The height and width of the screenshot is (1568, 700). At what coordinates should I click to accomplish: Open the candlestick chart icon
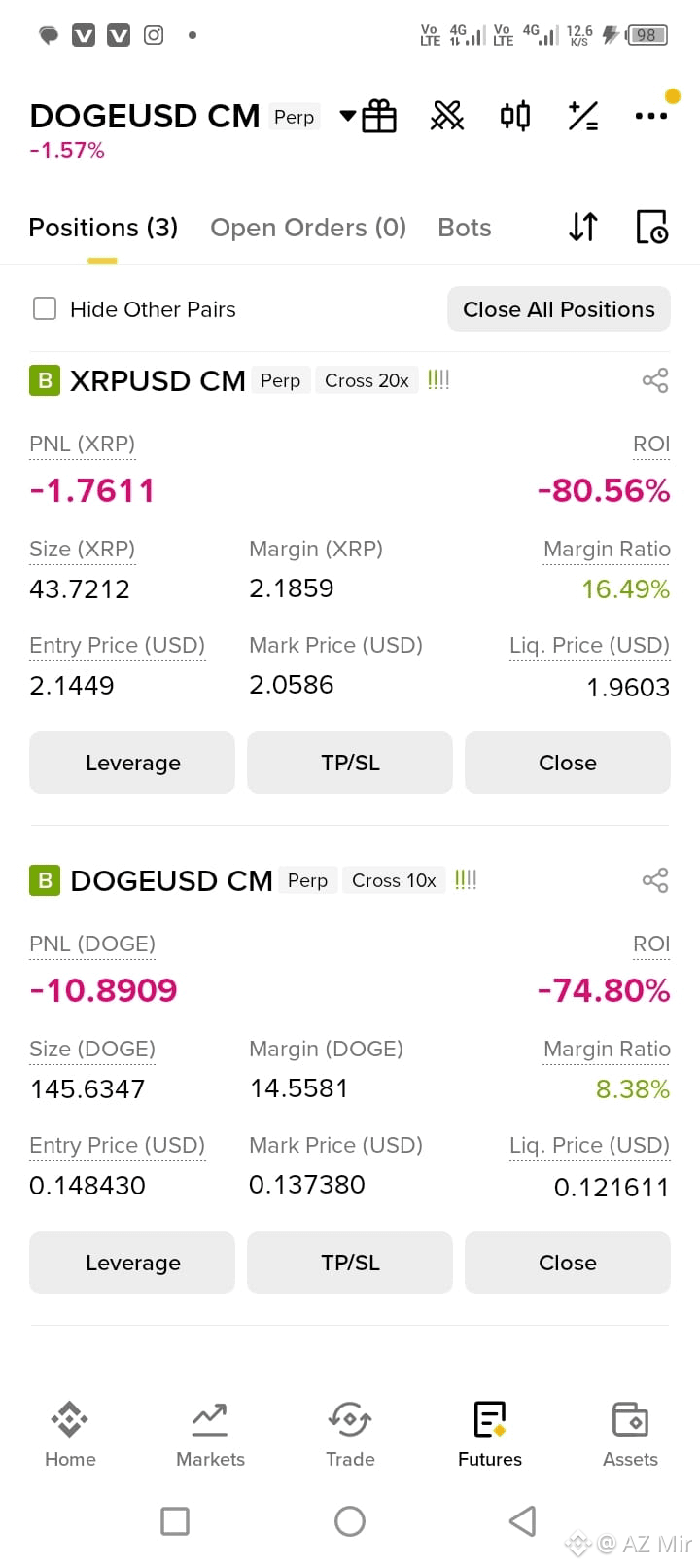(x=515, y=117)
